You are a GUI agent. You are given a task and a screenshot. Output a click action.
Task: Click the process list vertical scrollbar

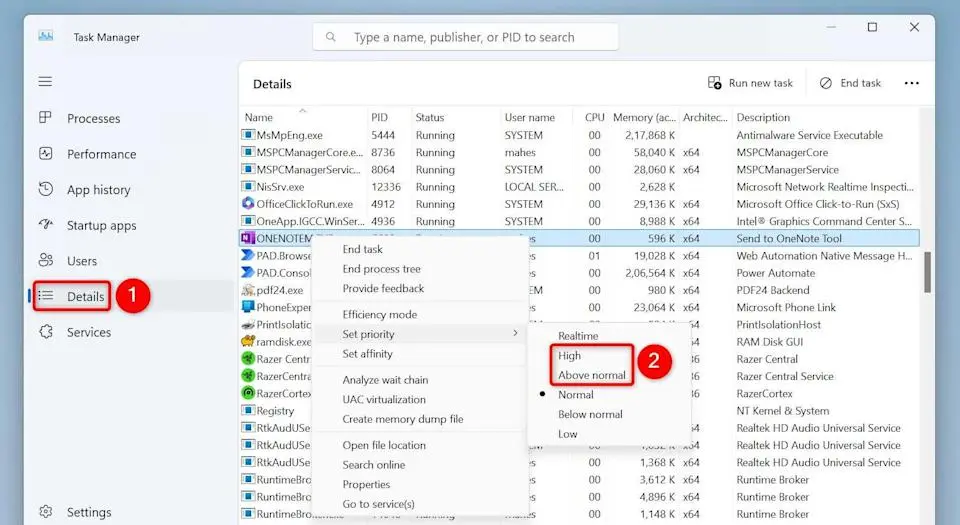click(x=928, y=272)
